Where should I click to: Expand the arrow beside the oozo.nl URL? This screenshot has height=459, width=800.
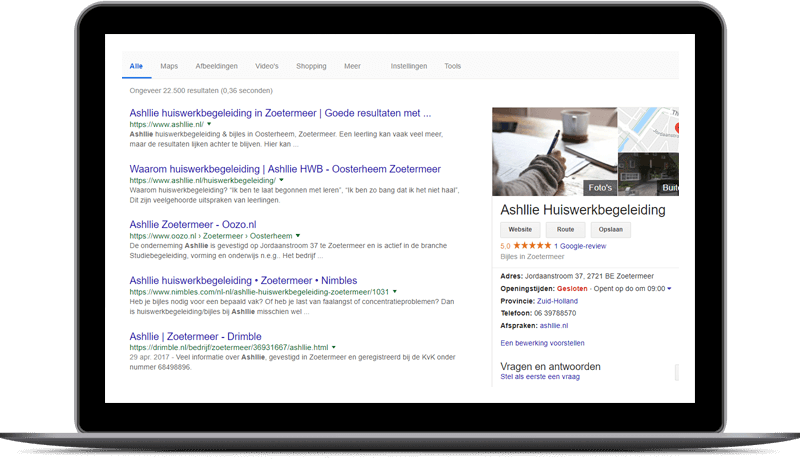click(x=298, y=236)
